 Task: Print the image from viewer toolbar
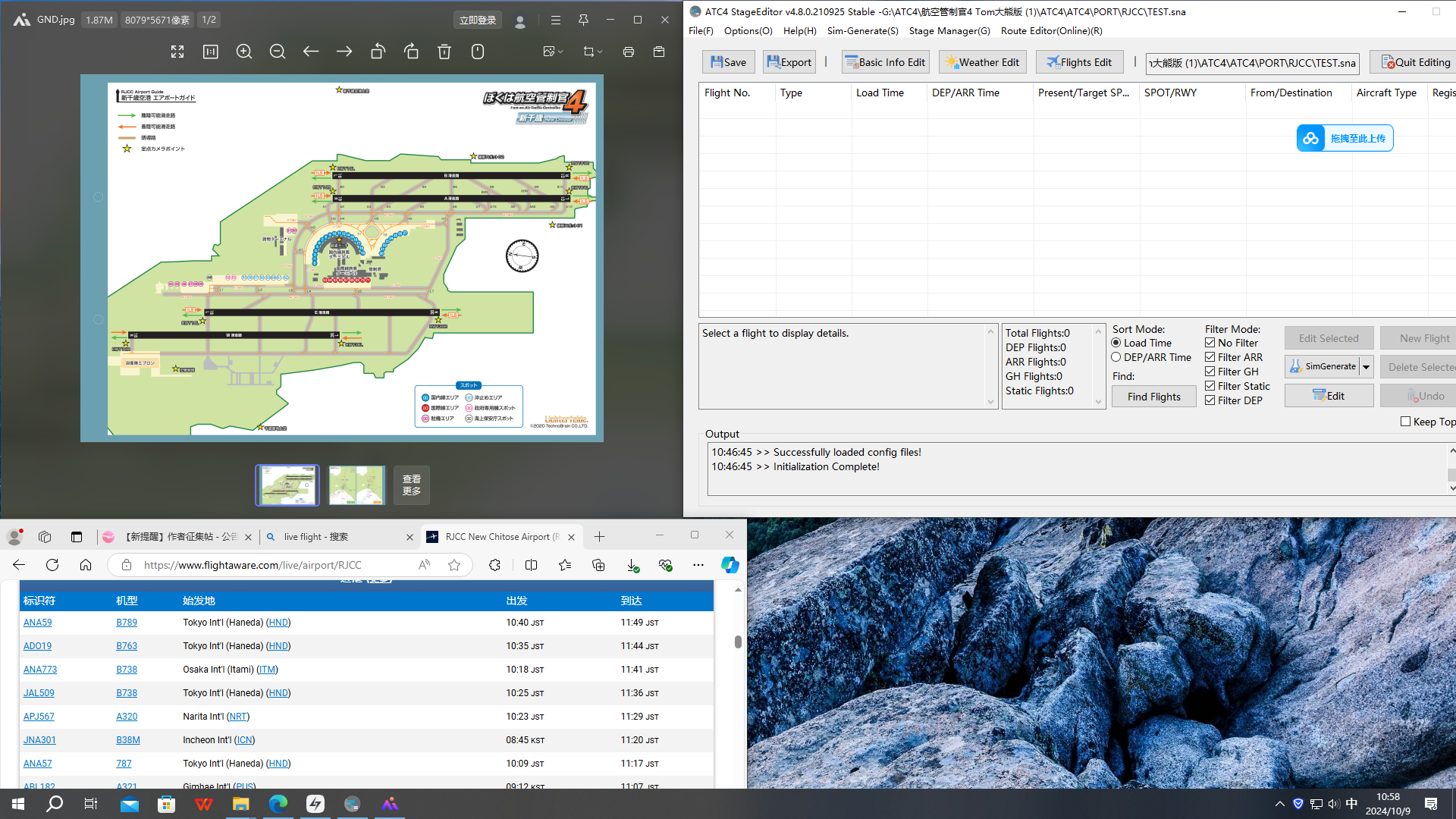629,52
